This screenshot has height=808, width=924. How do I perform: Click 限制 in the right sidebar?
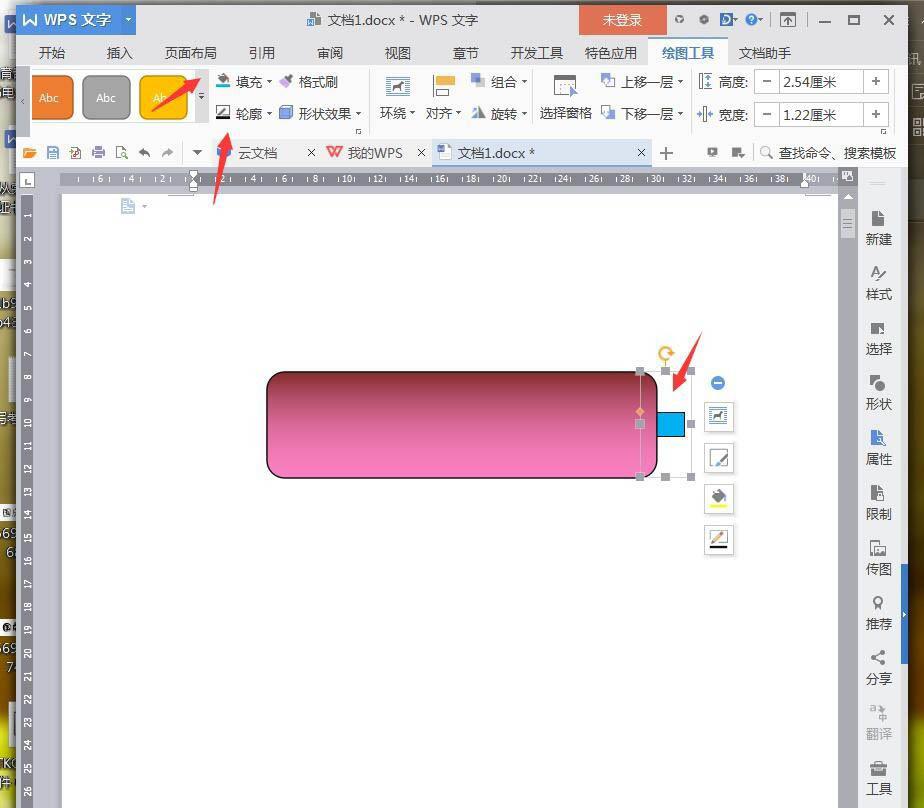pyautogui.click(x=878, y=502)
